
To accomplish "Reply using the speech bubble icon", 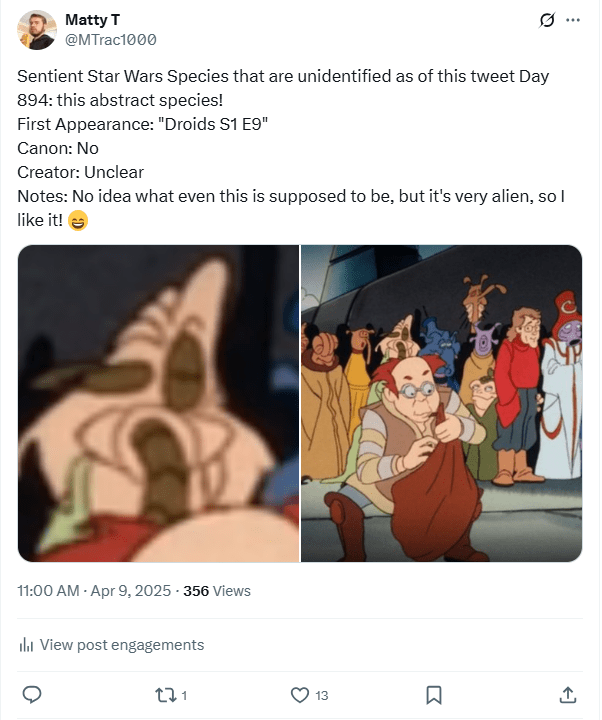I will point(31,694).
